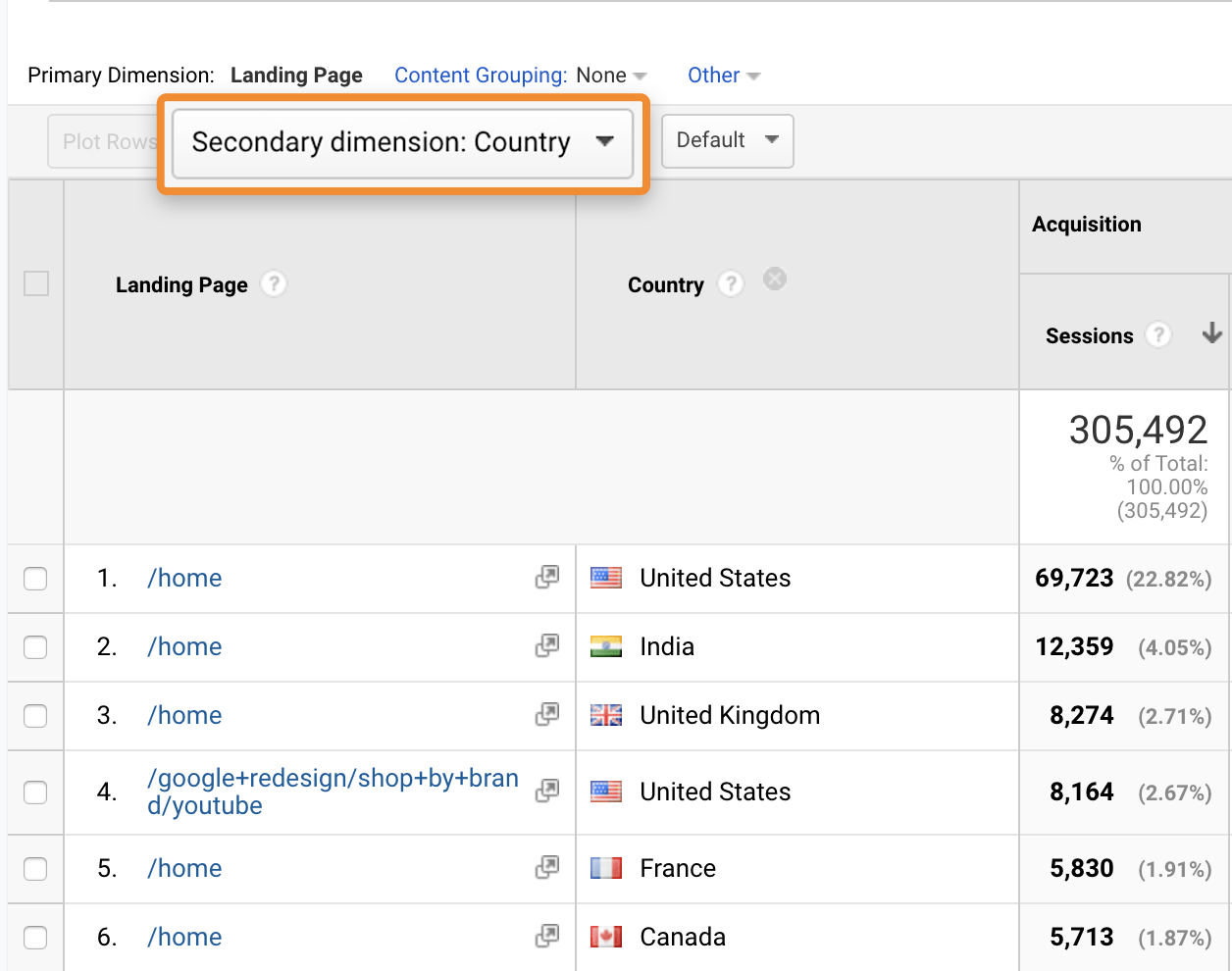Open the Secondary dimension Country dropdown
Image resolution: width=1232 pixels, height=971 pixels.
pos(403,141)
